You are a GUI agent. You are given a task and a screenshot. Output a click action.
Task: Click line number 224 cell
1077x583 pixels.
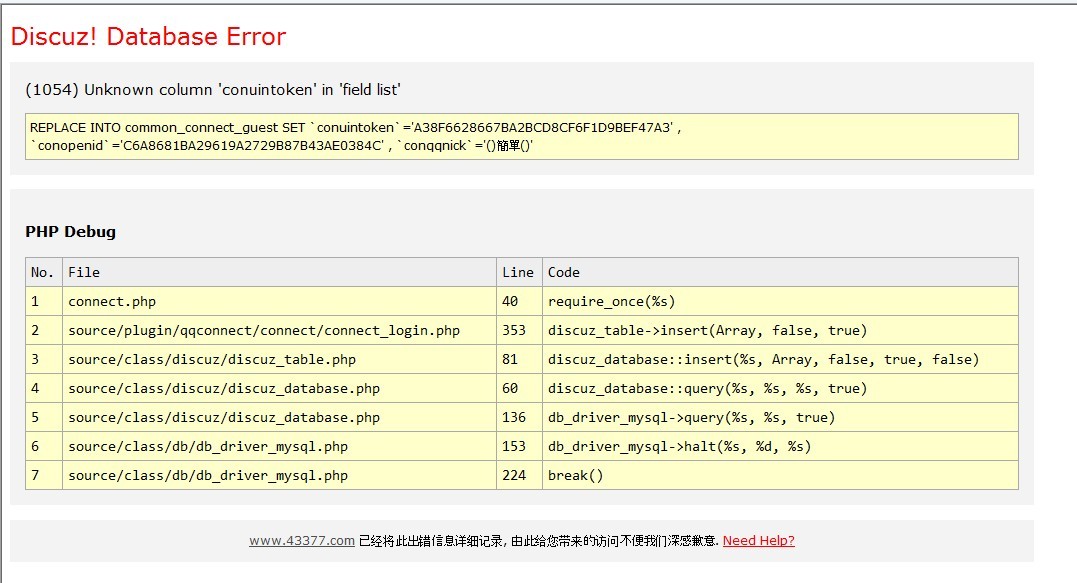pos(514,475)
